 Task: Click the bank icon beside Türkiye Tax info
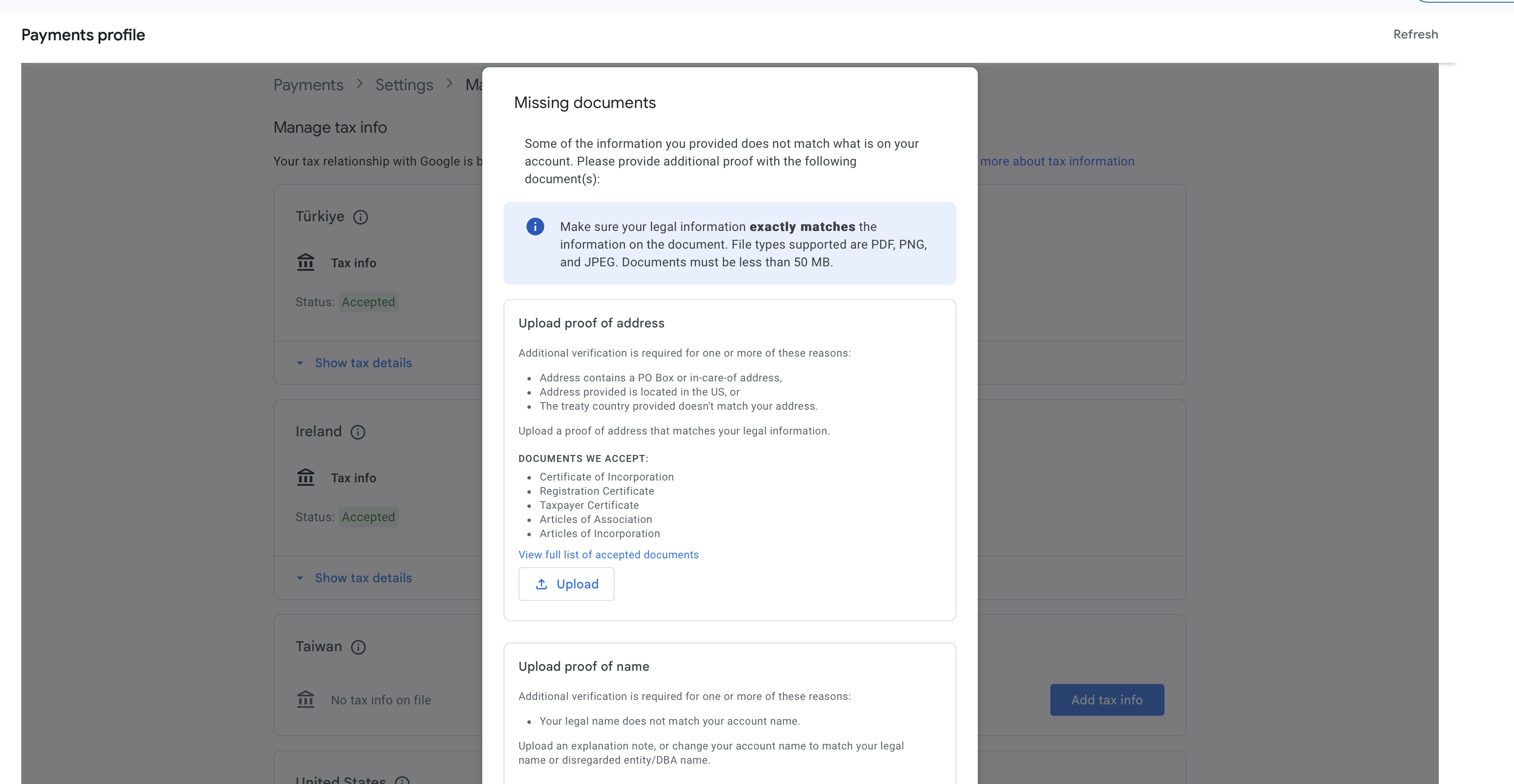(x=306, y=262)
